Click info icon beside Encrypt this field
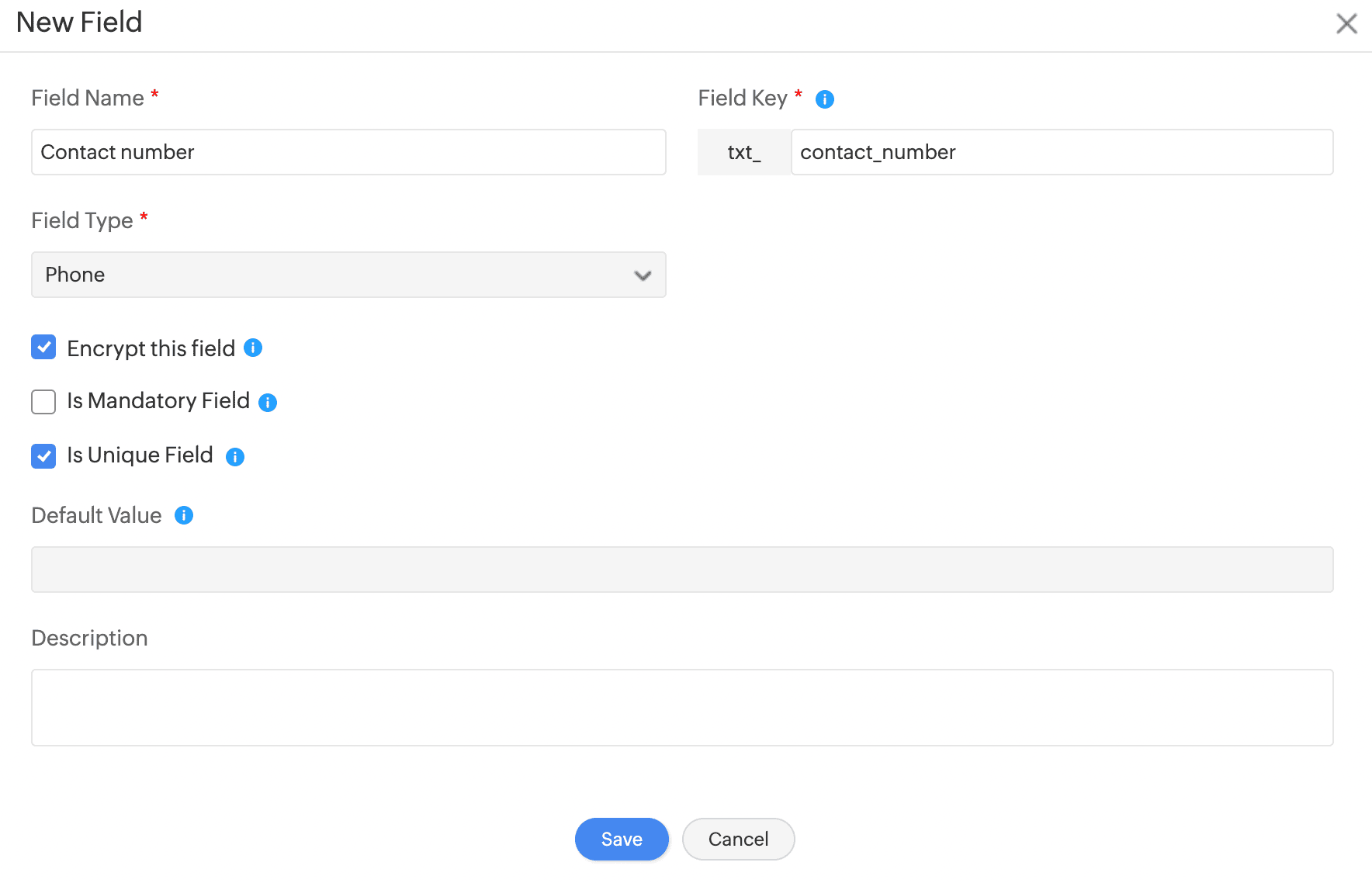Image resolution: width=1372 pixels, height=883 pixels. coord(253,348)
